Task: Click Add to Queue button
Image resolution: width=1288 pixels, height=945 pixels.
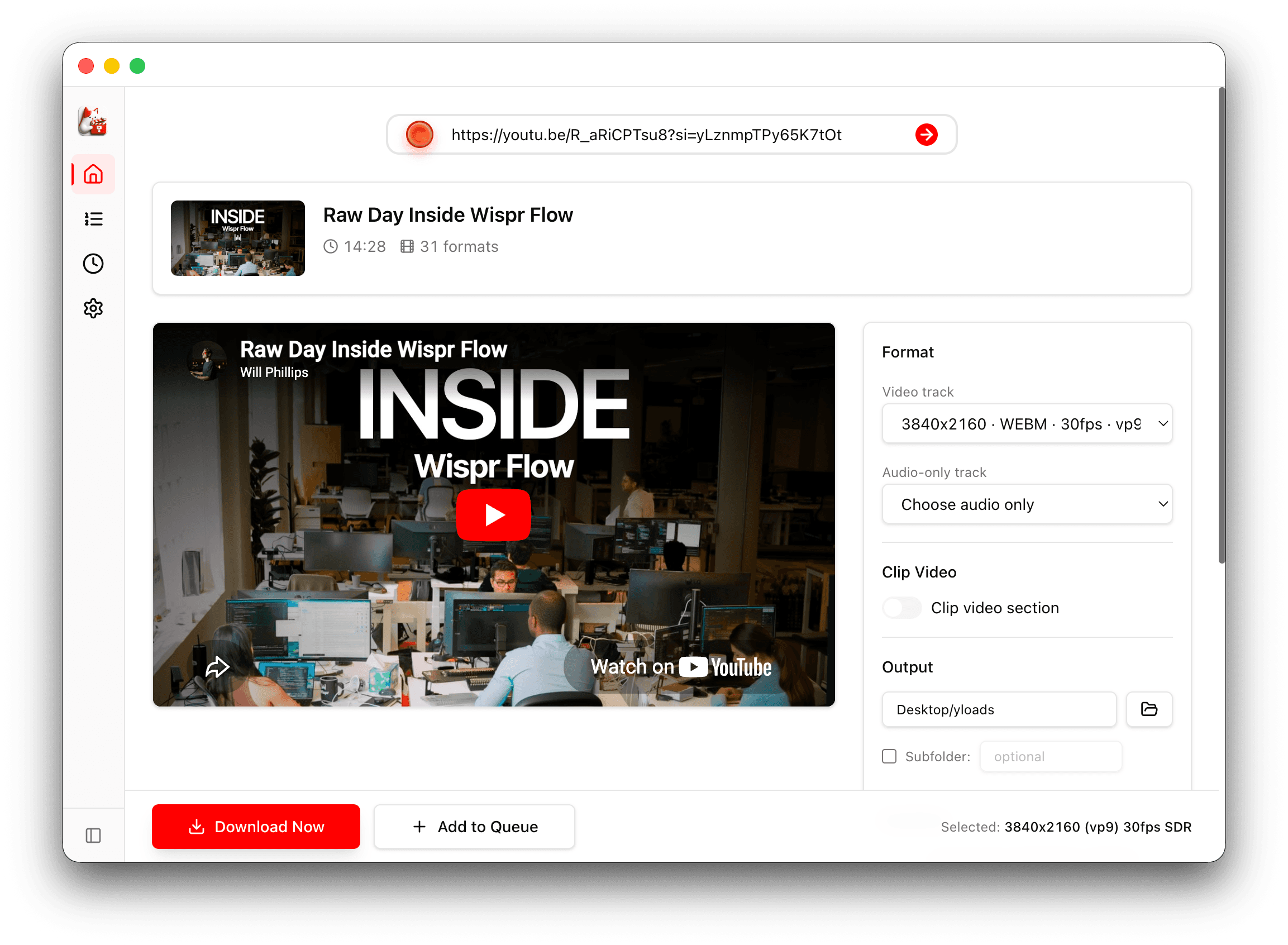Action: click(475, 827)
